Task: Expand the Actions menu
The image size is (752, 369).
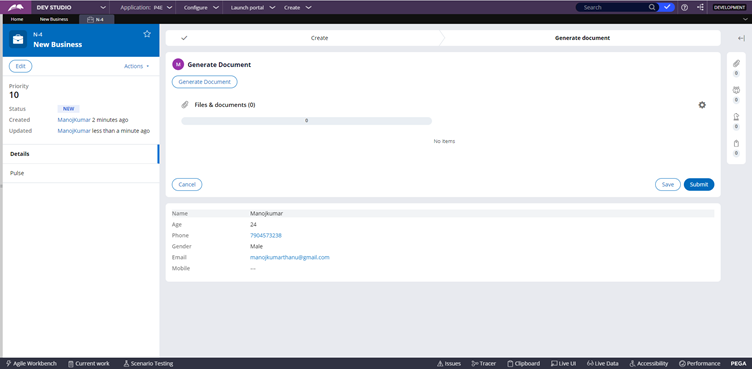Action: 137,66
